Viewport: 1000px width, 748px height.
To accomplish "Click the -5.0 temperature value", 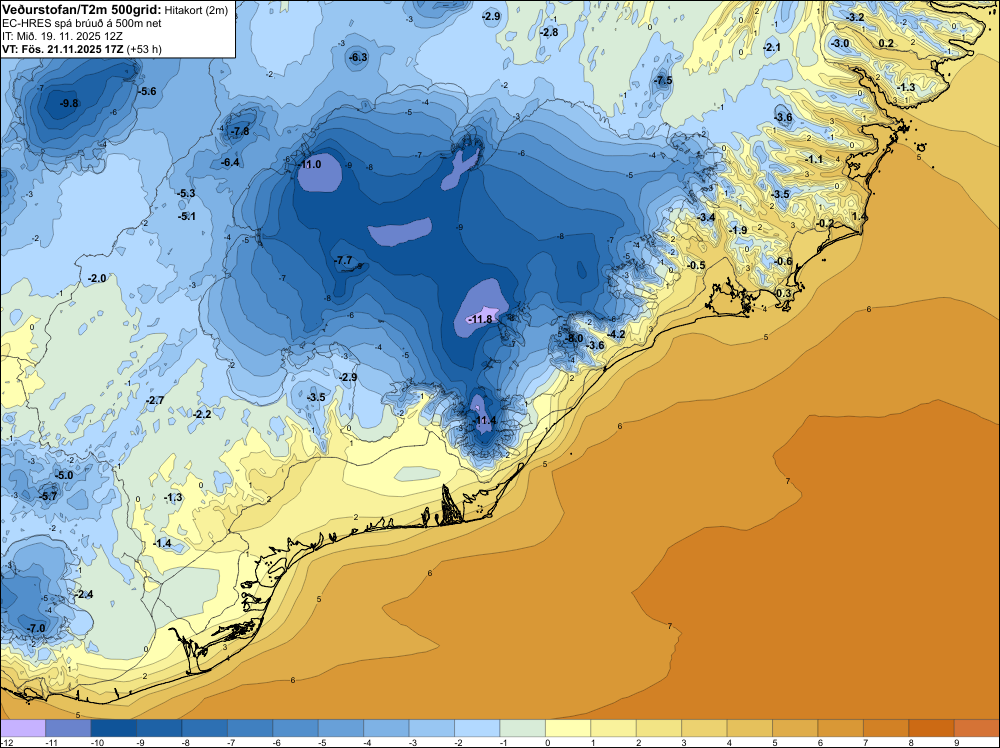I will tap(64, 476).
